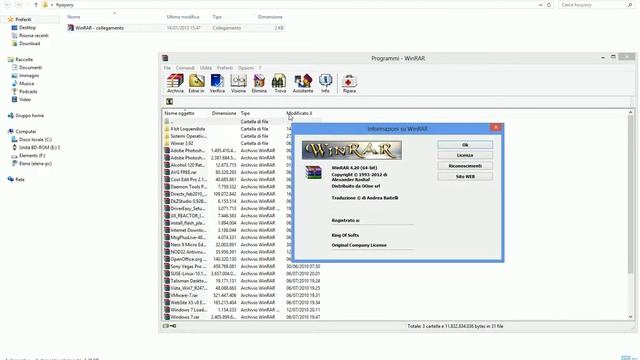Screen dimensions: 640x360
Task: Click the Licenza button
Action: [465, 156]
